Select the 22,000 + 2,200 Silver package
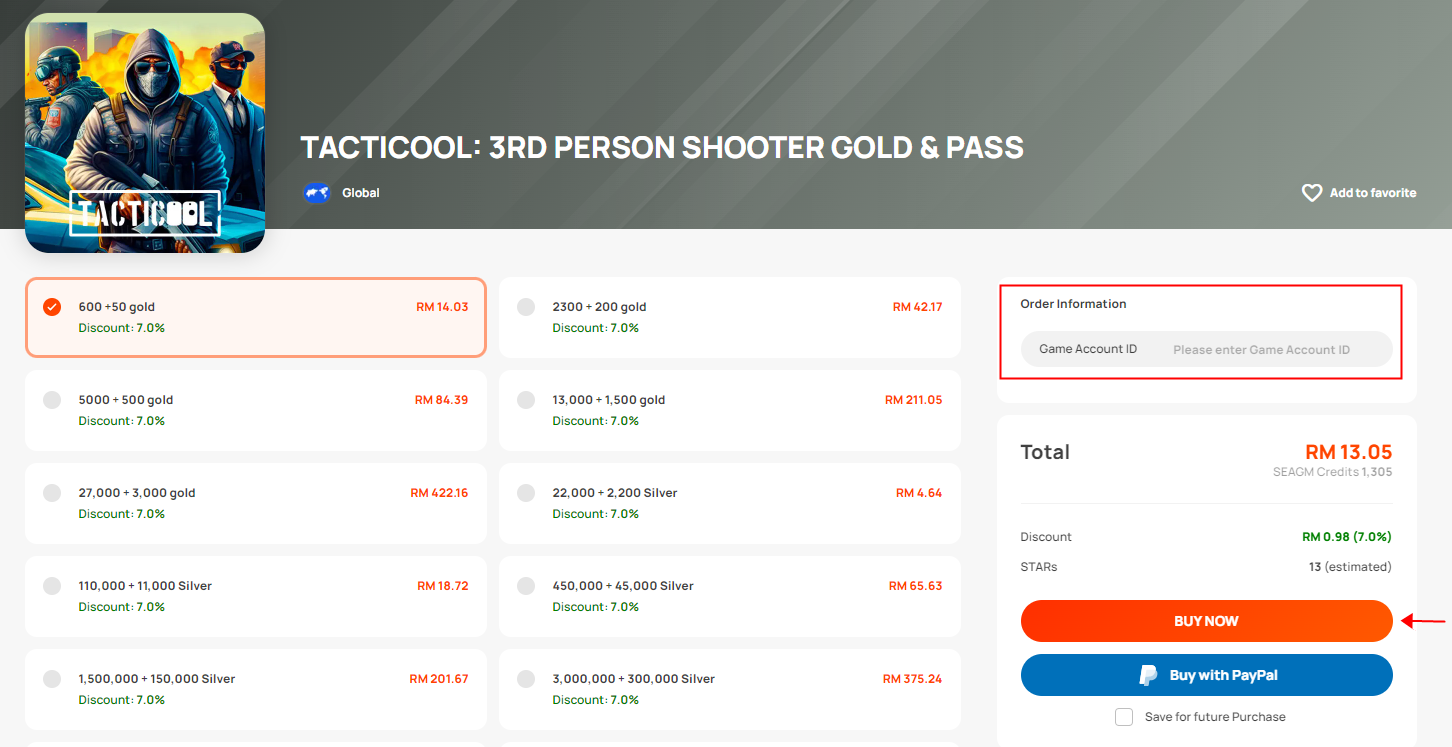 (730, 503)
